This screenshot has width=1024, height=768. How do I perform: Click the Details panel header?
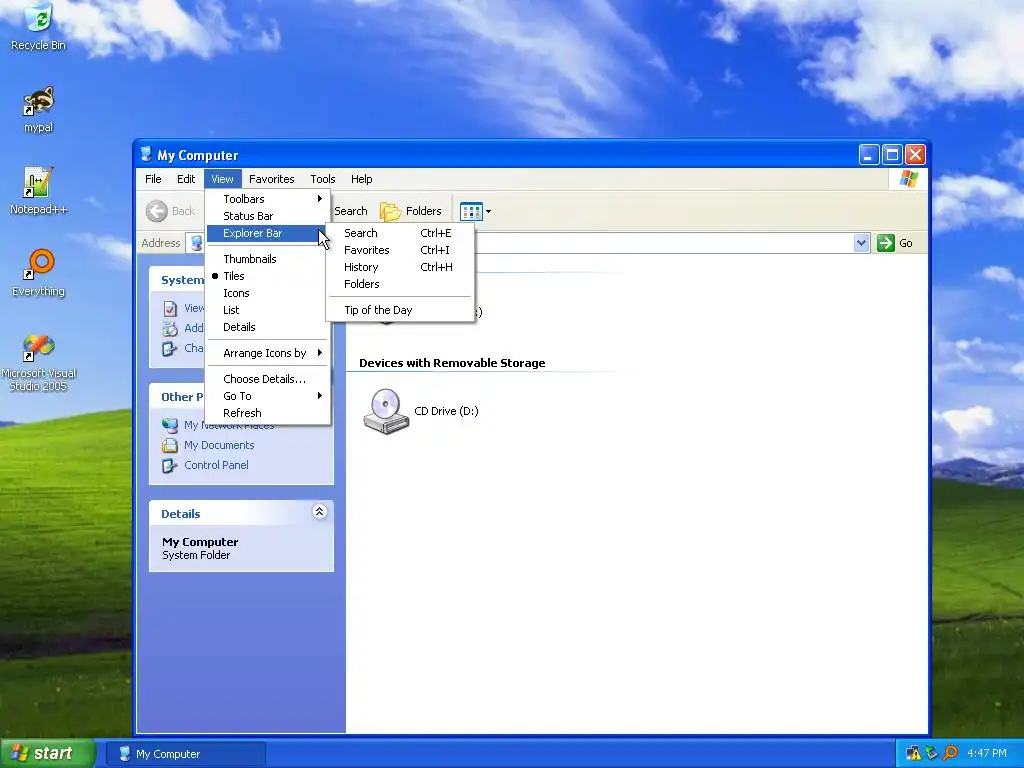tap(242, 513)
